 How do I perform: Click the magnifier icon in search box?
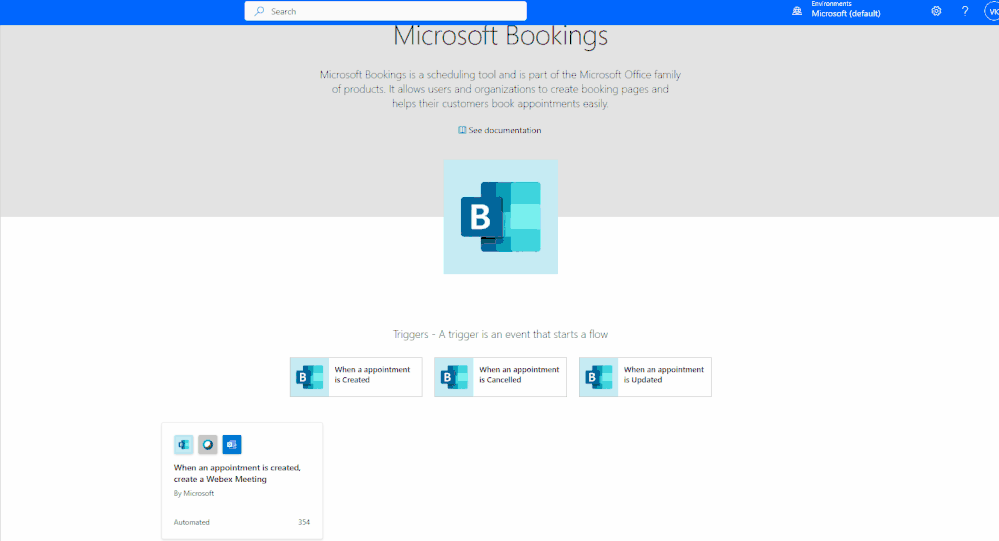(x=259, y=11)
